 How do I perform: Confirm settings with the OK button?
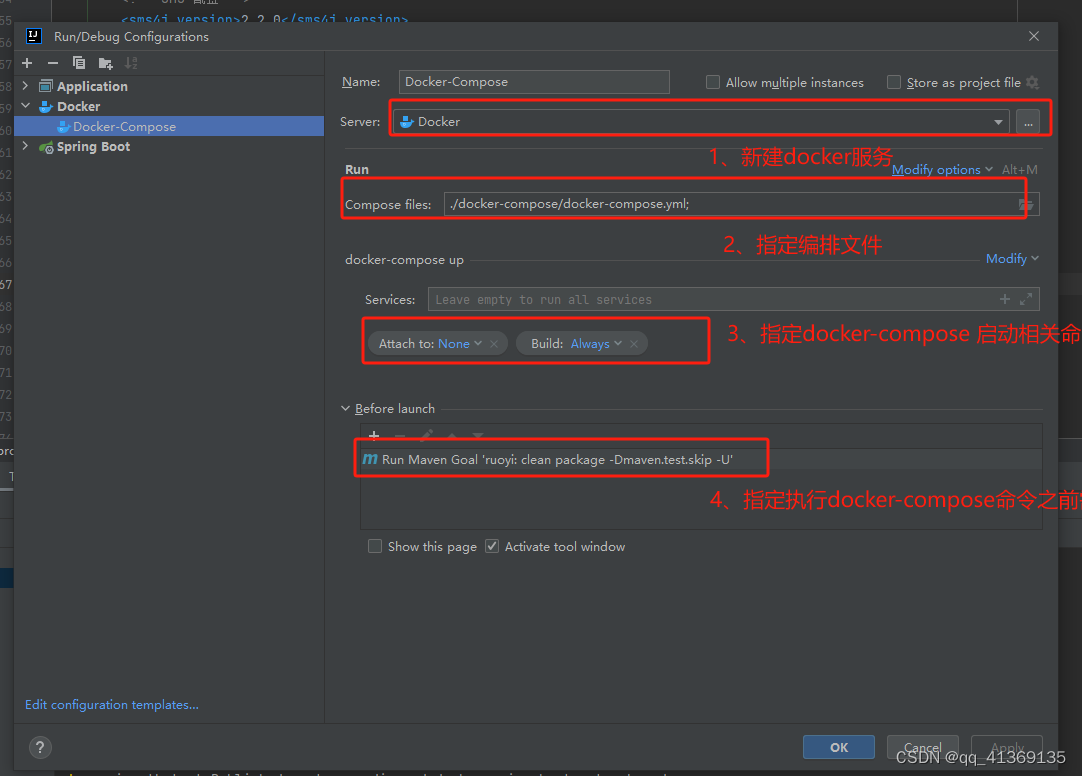(838, 747)
